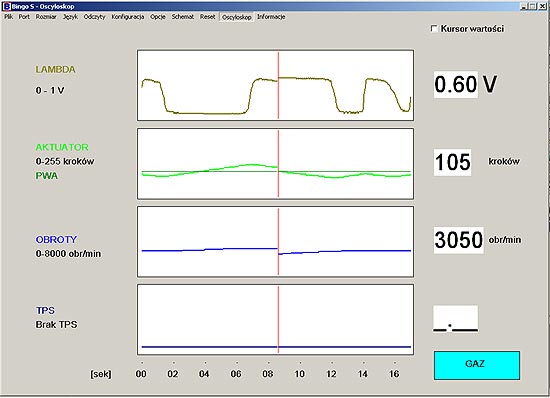Click the cyan GAZ button
Image resolution: width=550 pixels, height=398 pixels.
(x=477, y=365)
